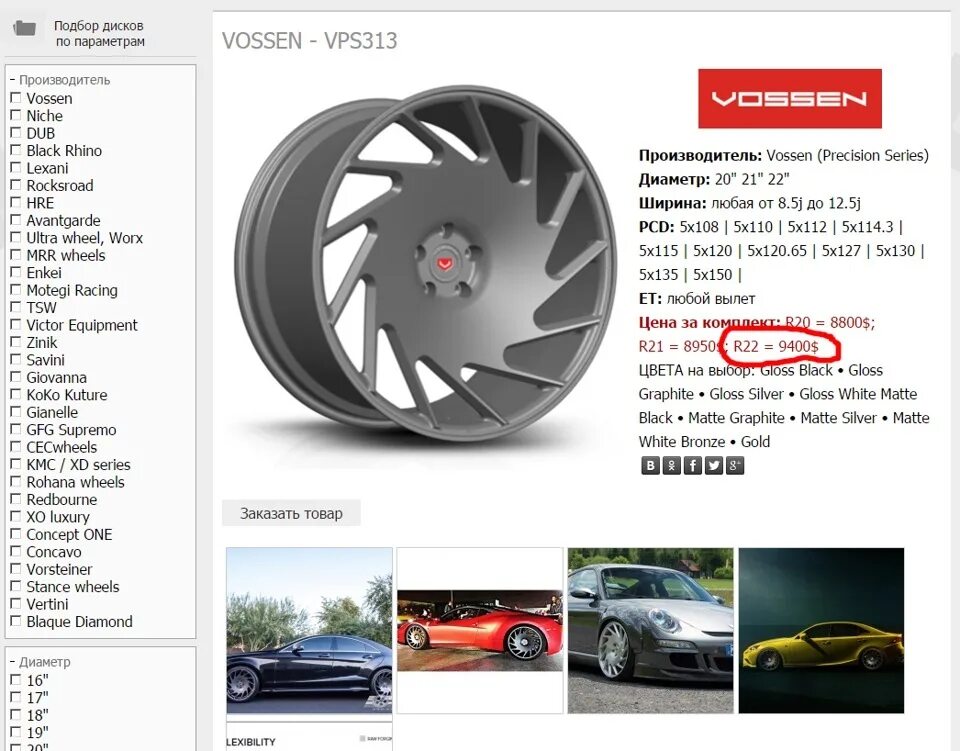
Task: Select the Giovanna checkbox
Action: tap(16, 376)
